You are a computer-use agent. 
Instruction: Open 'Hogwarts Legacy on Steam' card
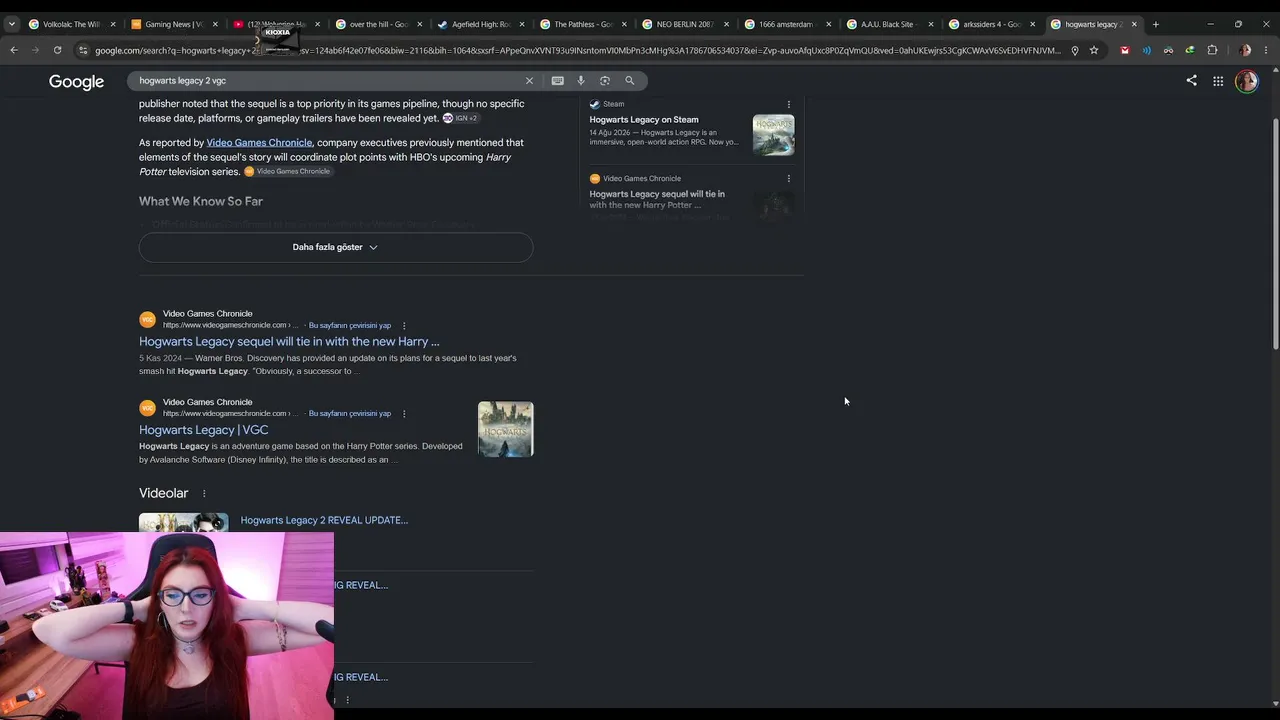644,120
